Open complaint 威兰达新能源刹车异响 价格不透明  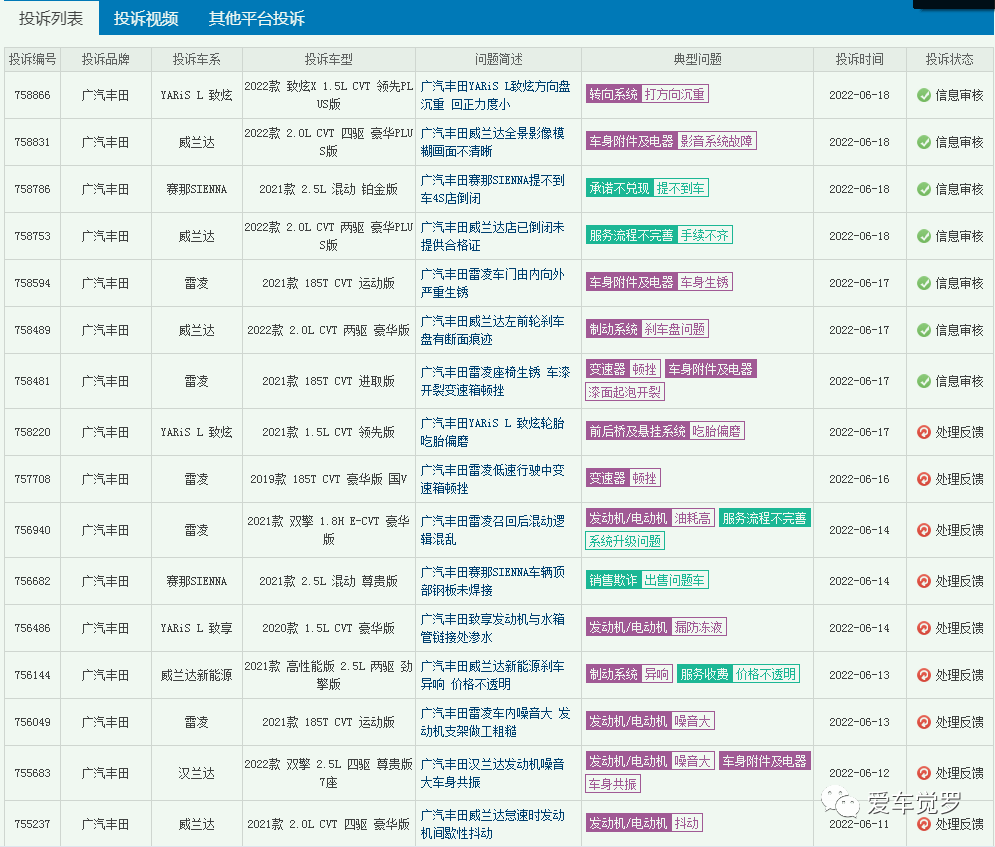[492, 675]
